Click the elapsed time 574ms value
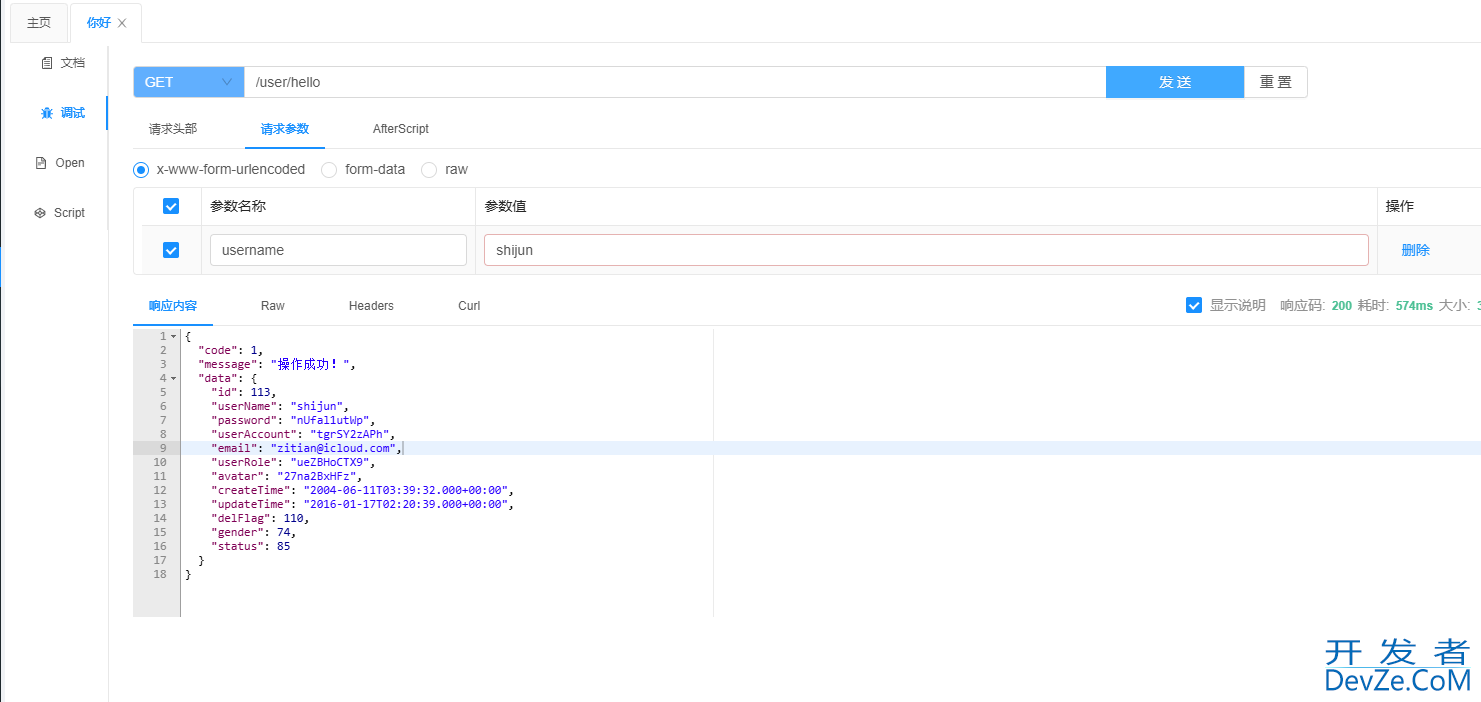Screen dimensions: 1481x702 (1414, 305)
